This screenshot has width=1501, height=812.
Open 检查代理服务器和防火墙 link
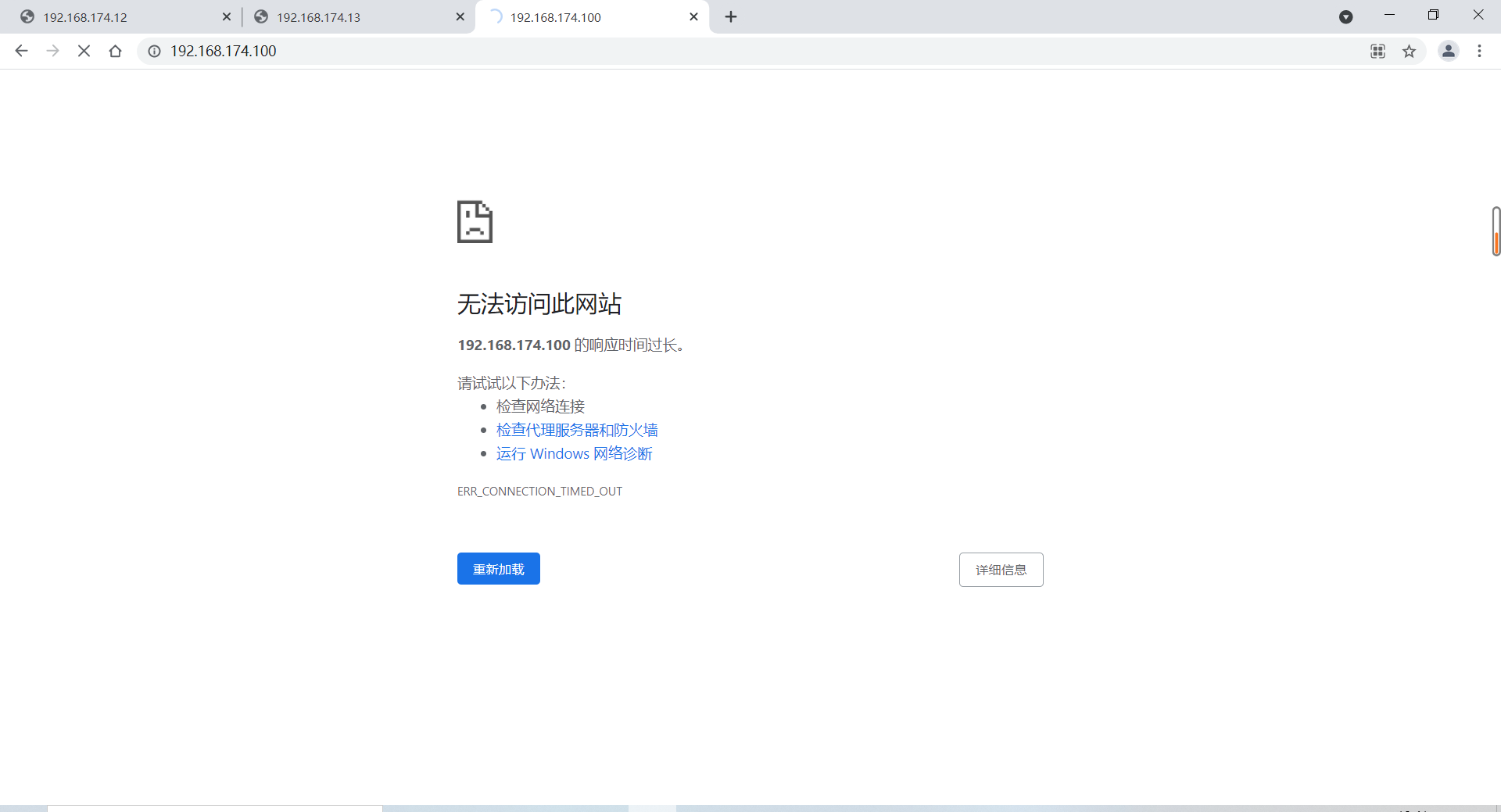point(577,430)
